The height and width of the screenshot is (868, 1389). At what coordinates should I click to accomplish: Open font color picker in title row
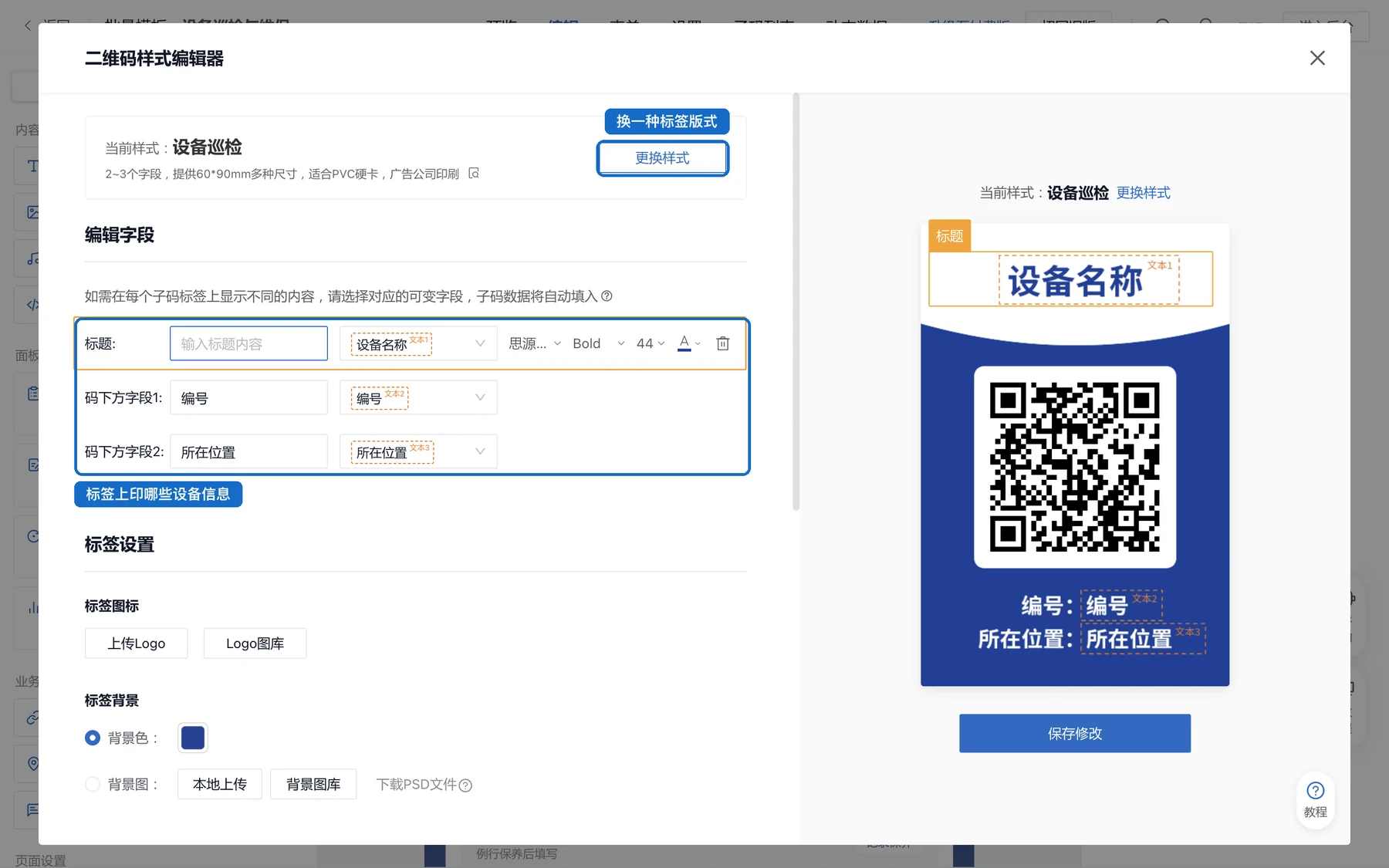(688, 343)
